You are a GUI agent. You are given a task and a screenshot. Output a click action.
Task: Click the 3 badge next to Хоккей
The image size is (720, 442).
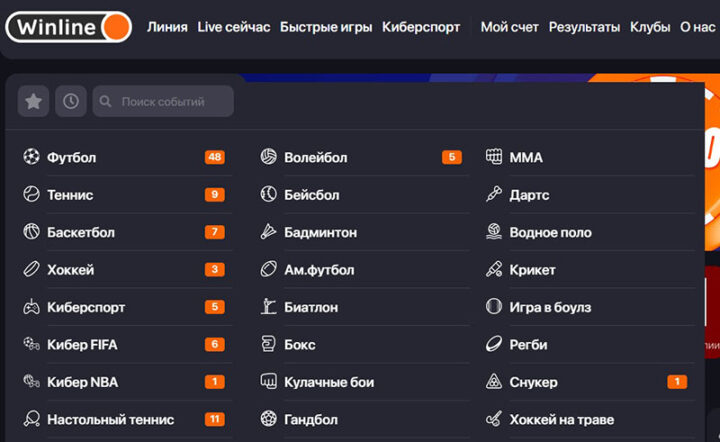point(214,269)
